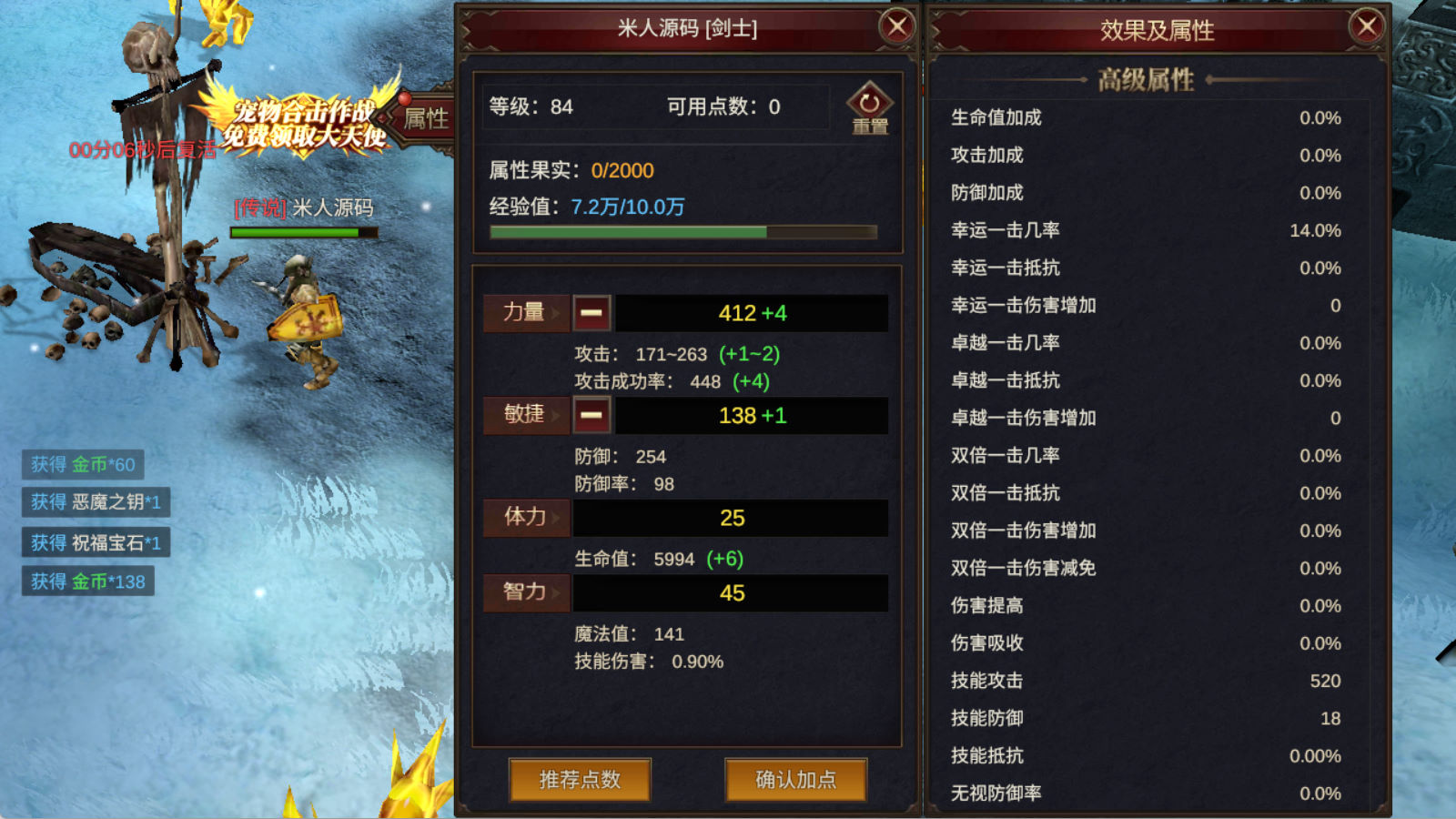1456x819 pixels.
Task: Decrease 力量 with the minus button
Action: [x=591, y=313]
